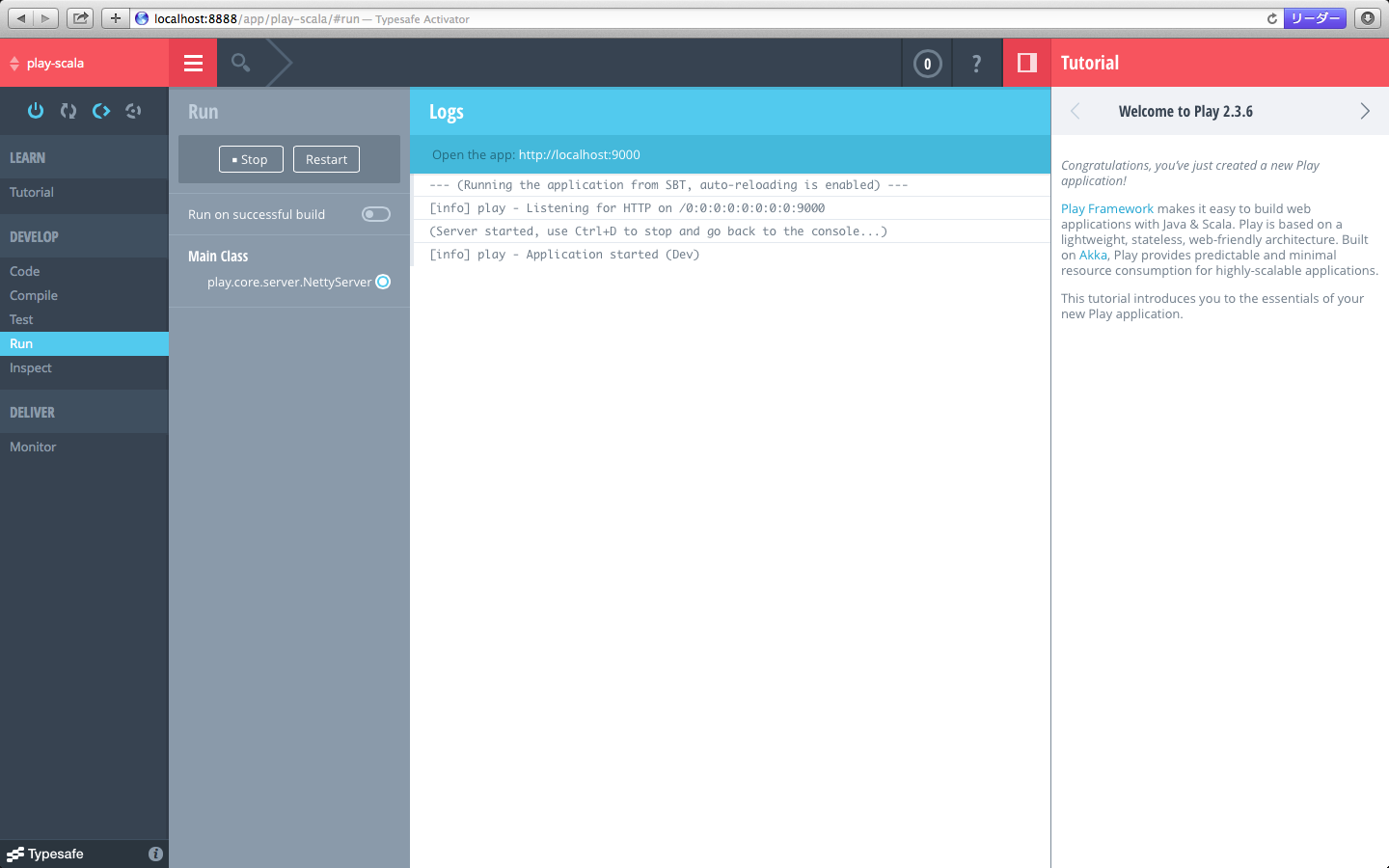Click the power icon in the sidebar
This screenshot has height=868, width=1389.
tap(36, 111)
